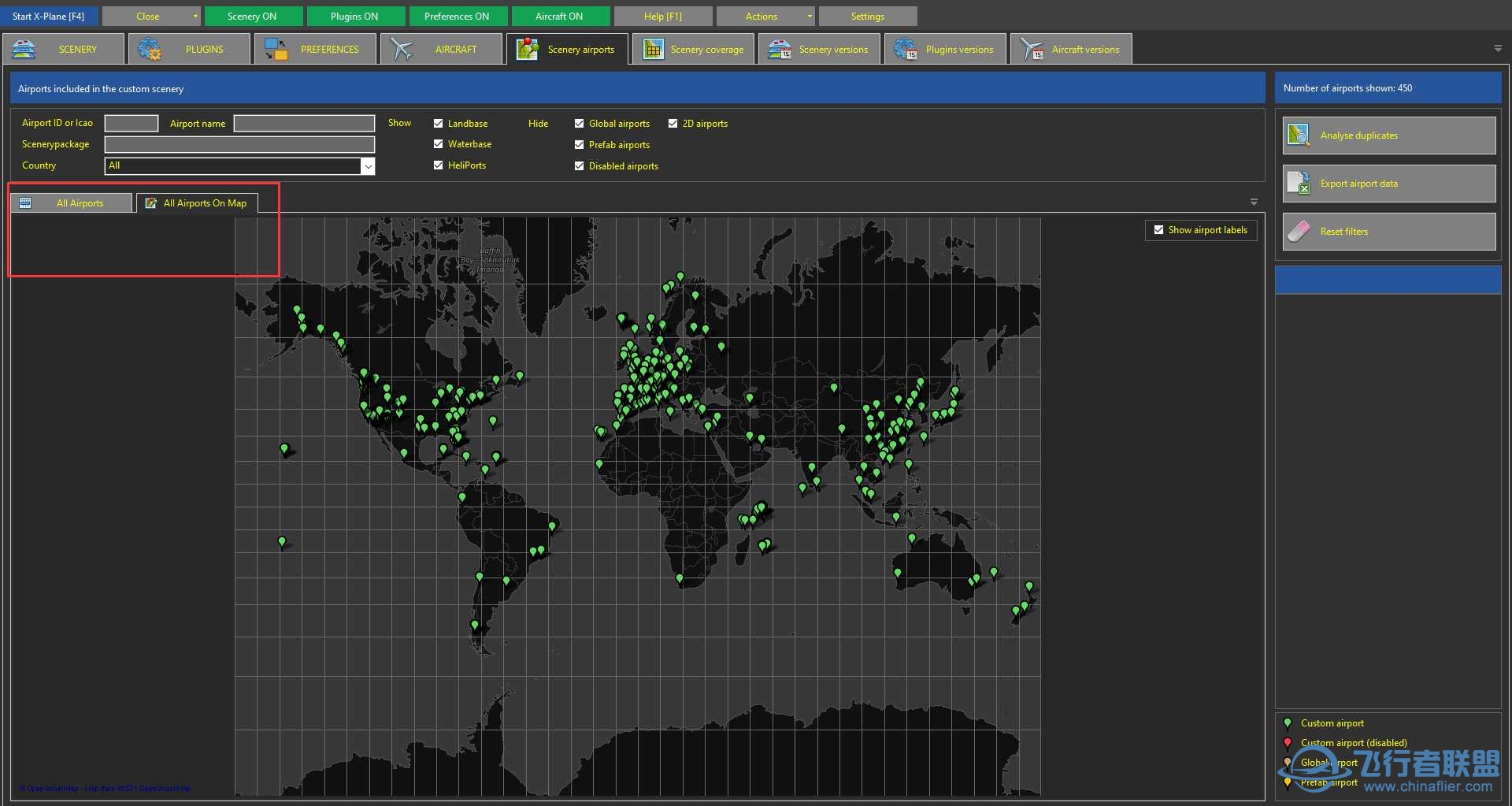Click the Plugins versions icon
This screenshot has height=806, width=1512.
(906, 49)
